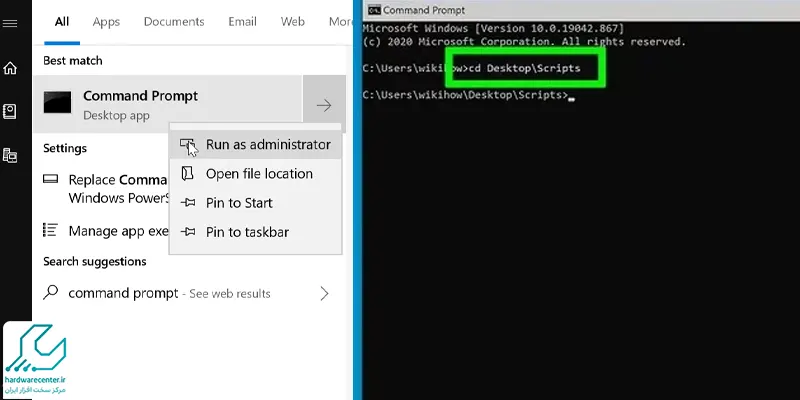The height and width of the screenshot is (400, 800).
Task: Switch to the Web search tab
Action: 293,22
